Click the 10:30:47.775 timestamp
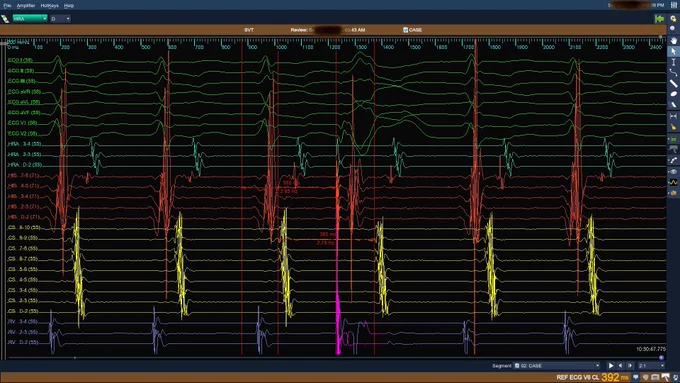The width and height of the screenshot is (680, 383). coord(651,349)
